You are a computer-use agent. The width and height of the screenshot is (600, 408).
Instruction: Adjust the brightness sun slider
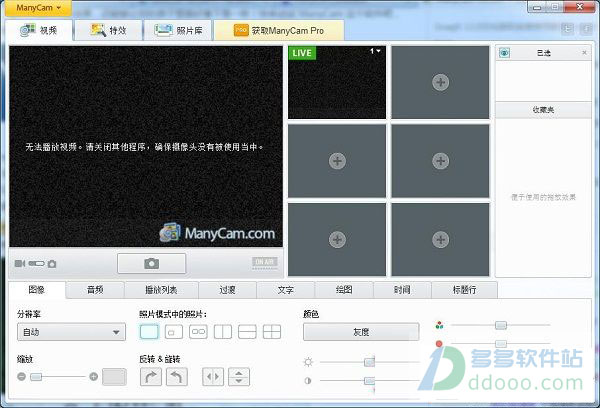tap(369, 362)
